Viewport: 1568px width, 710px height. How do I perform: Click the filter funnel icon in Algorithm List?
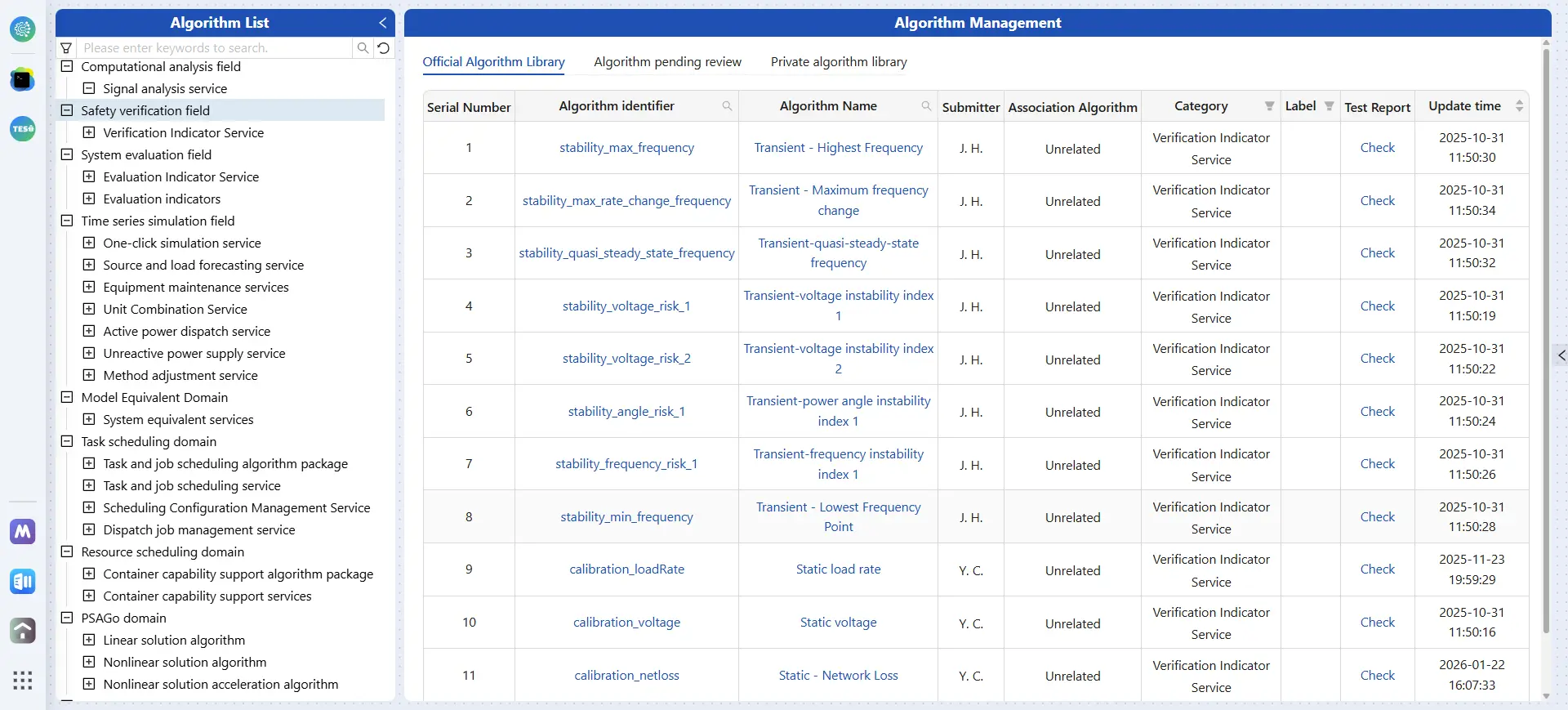click(67, 48)
